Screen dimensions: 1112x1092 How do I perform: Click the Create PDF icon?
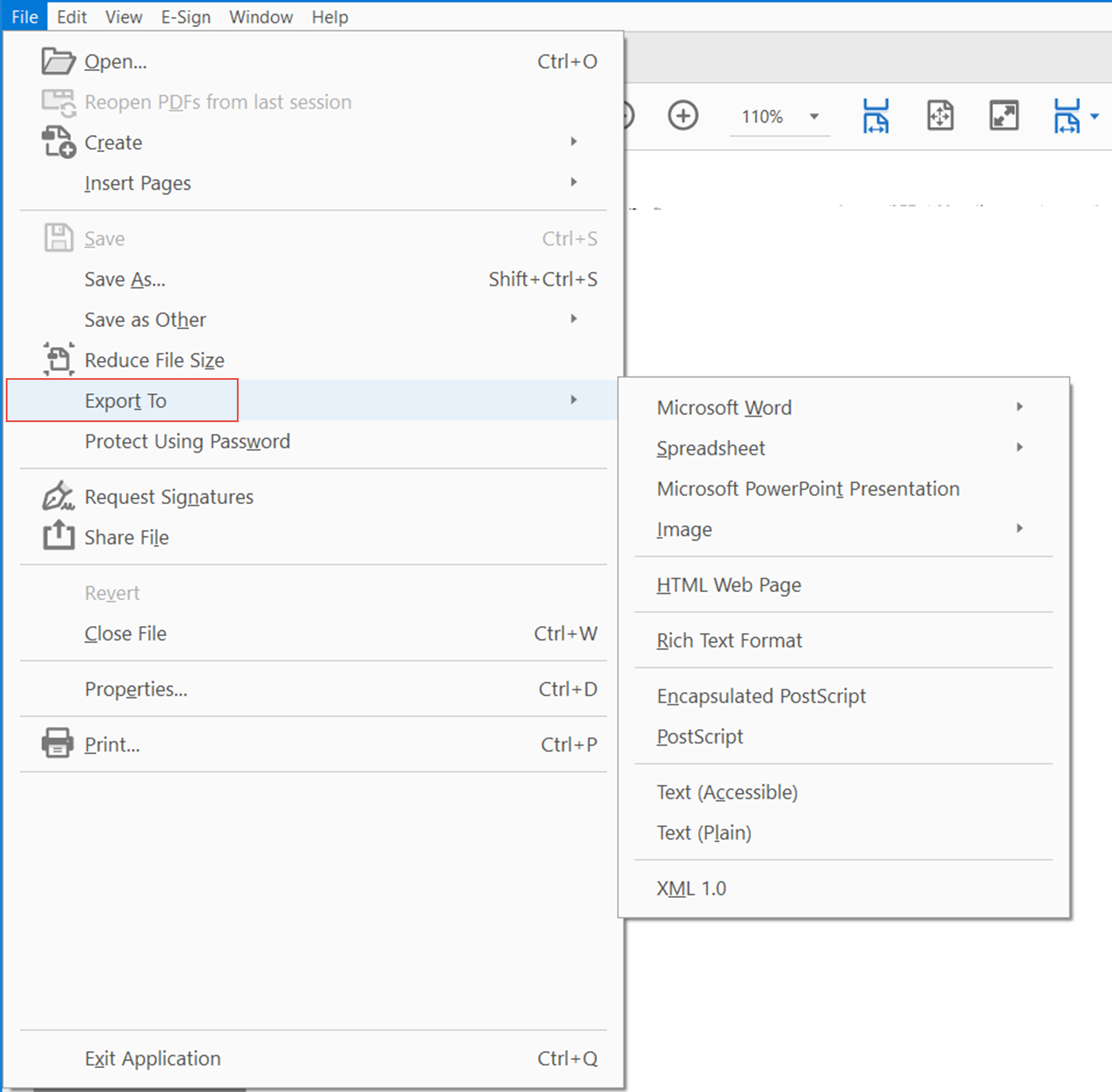click(58, 142)
